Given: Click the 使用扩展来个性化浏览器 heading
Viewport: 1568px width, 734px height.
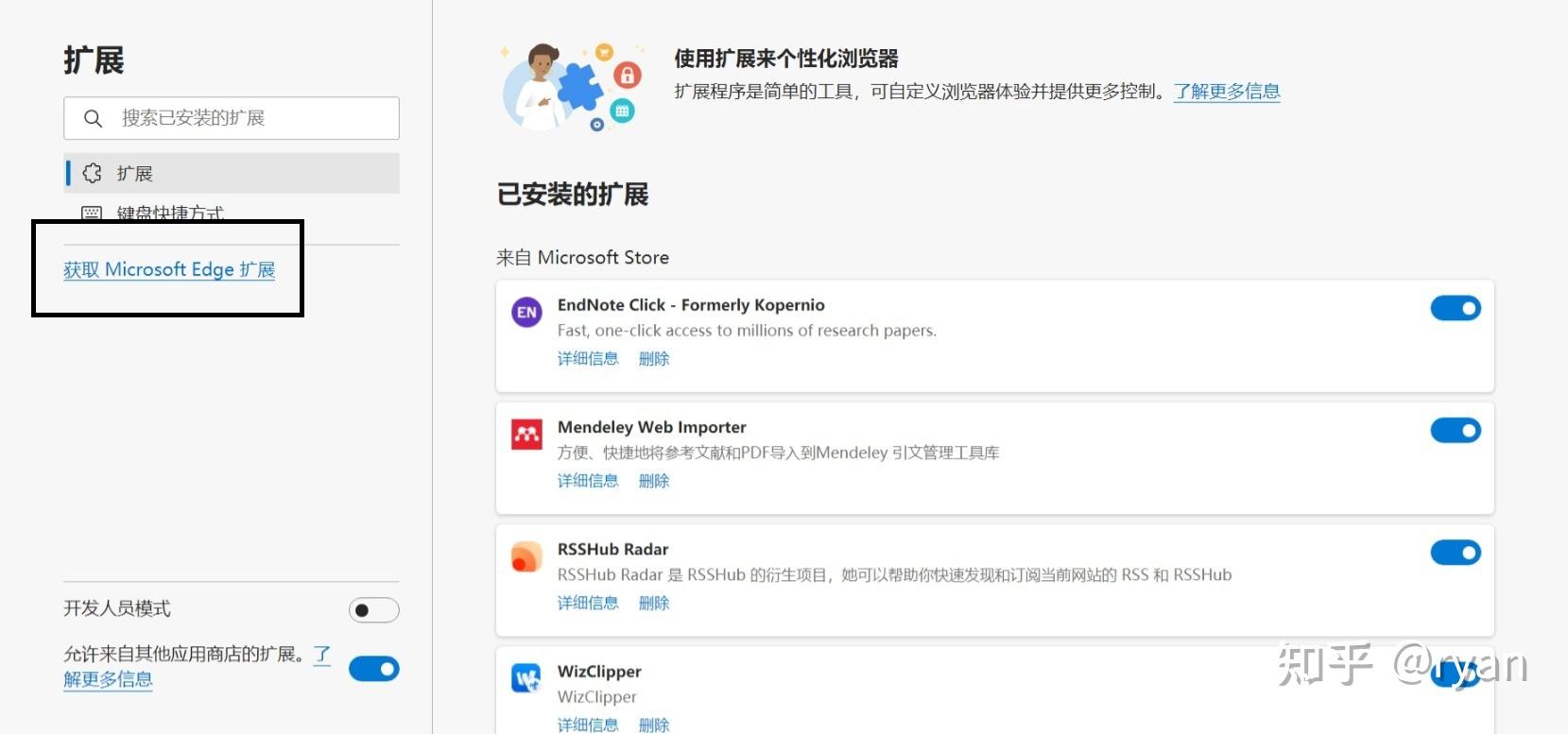Looking at the screenshot, I should point(786,59).
